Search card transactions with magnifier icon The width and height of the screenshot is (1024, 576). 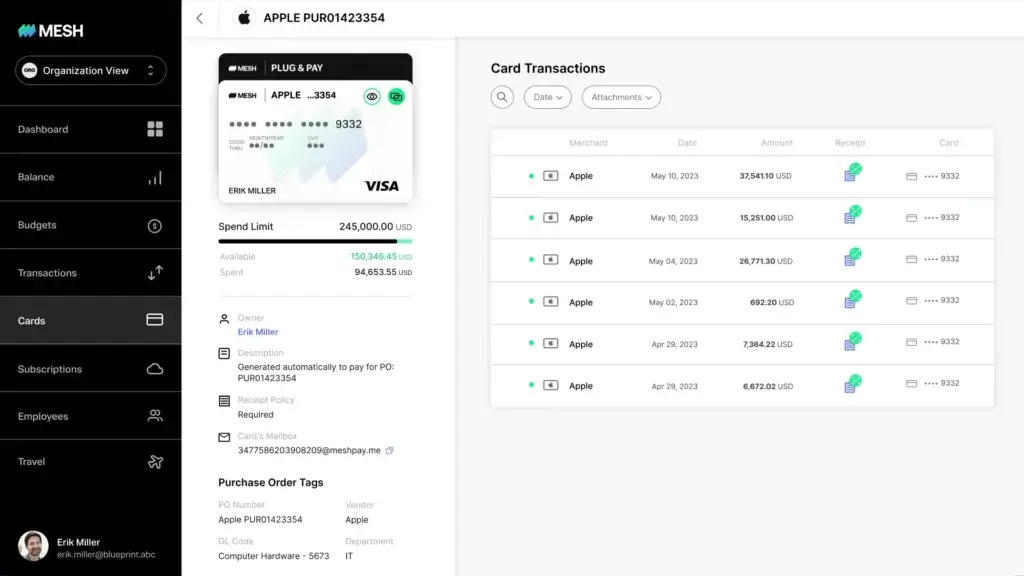click(x=502, y=97)
